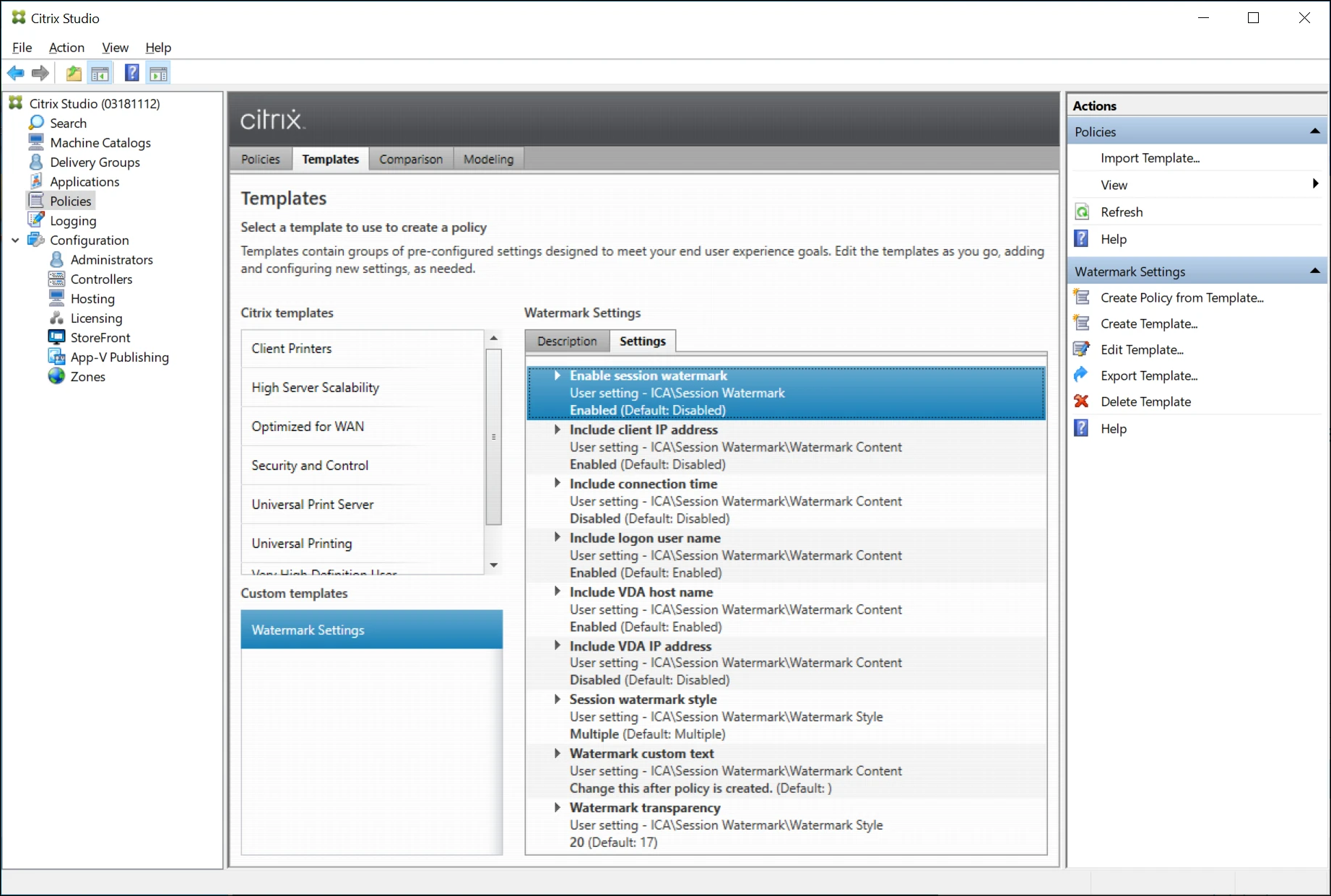Expand the Session watermark style setting
The height and width of the screenshot is (896, 1331).
click(x=558, y=700)
